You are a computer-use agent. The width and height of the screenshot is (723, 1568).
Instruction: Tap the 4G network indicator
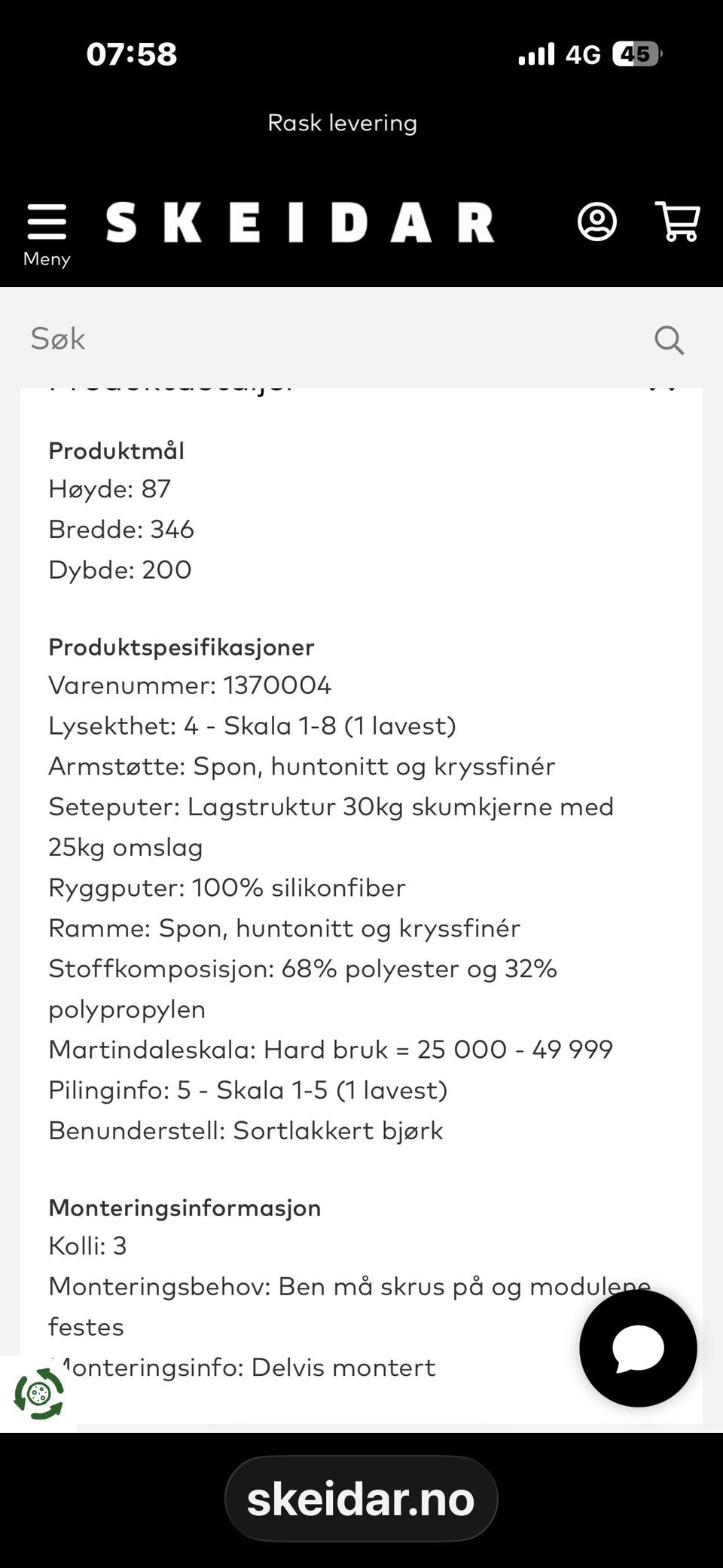pos(583,54)
